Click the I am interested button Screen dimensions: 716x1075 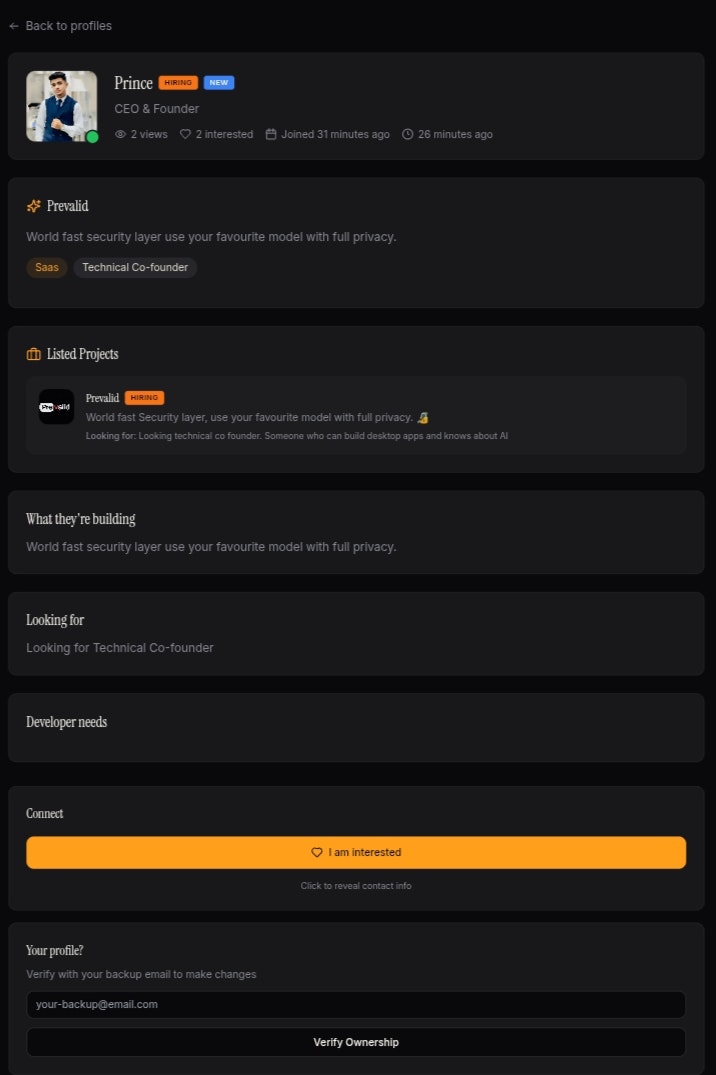pyautogui.click(x=356, y=852)
